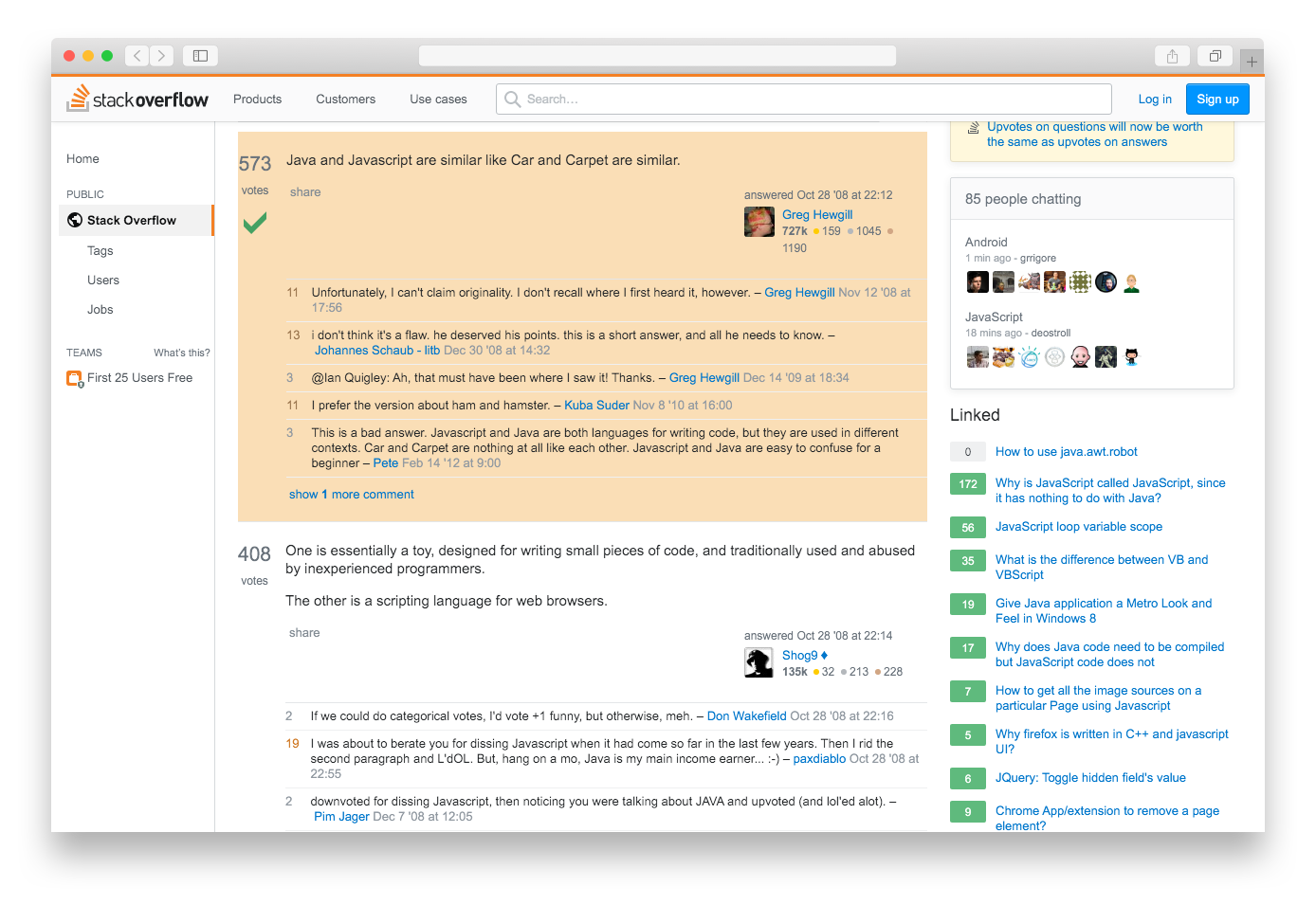1316x905 pixels.
Task: Click the Log in link
Action: click(x=1155, y=100)
